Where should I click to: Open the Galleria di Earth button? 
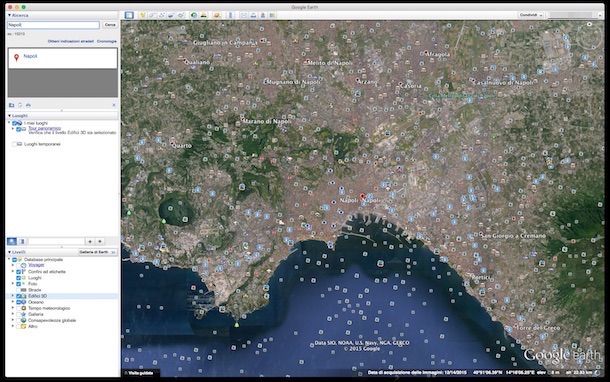click(98, 252)
